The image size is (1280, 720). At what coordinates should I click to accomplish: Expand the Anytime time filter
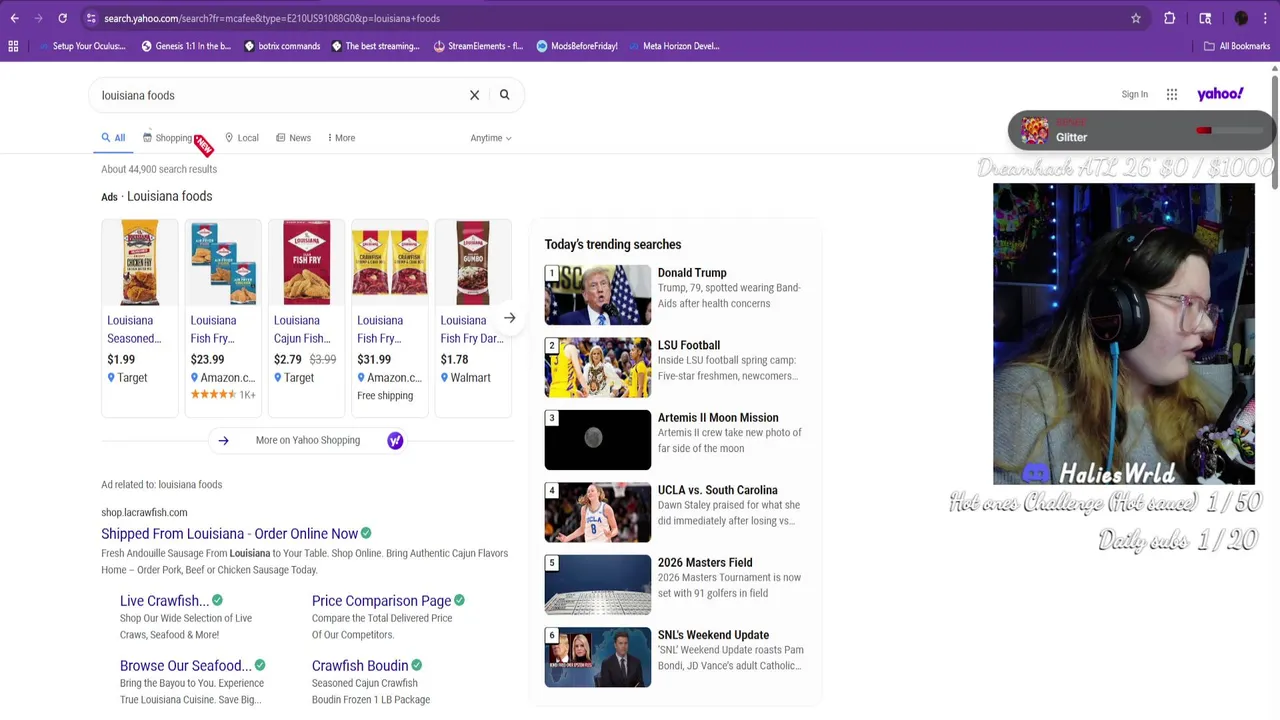pyautogui.click(x=491, y=138)
